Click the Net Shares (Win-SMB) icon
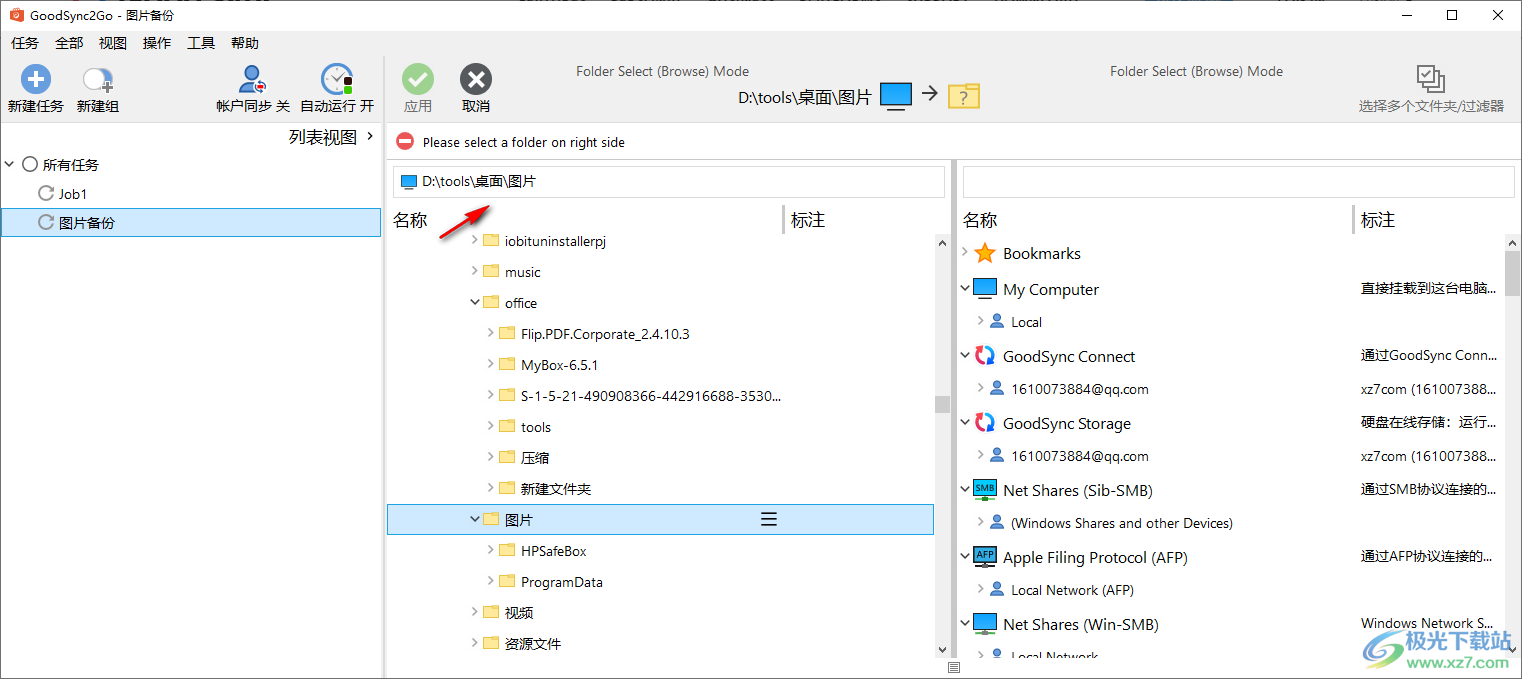Screen dimensions: 1522x679 pyautogui.click(x=985, y=624)
